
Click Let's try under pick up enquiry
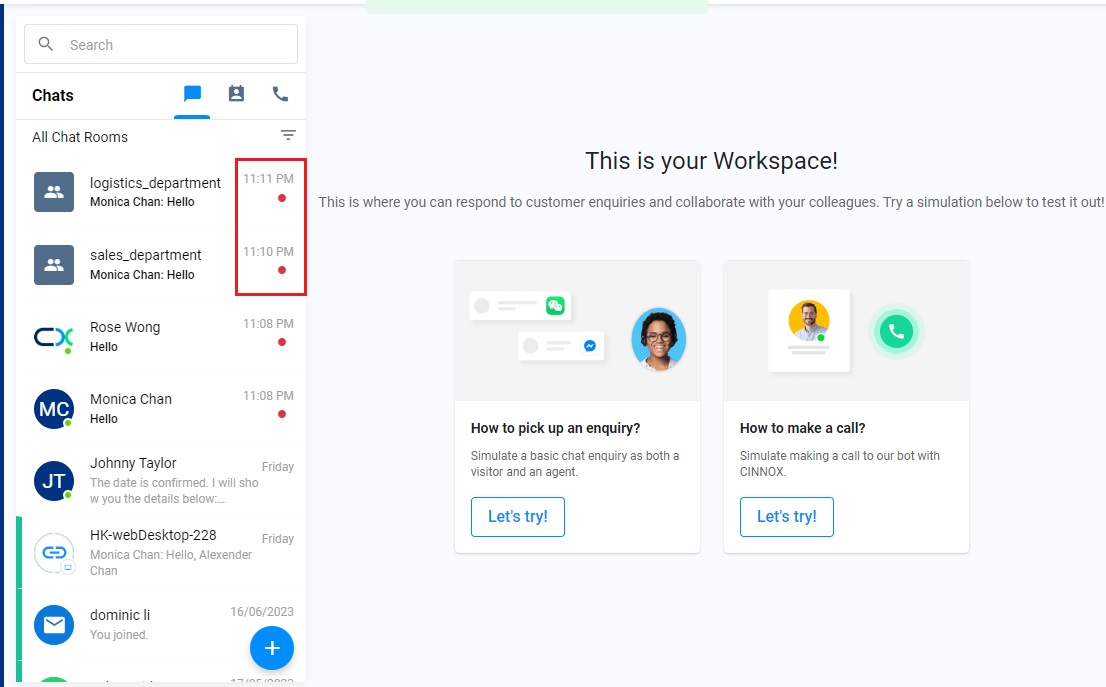tap(518, 516)
